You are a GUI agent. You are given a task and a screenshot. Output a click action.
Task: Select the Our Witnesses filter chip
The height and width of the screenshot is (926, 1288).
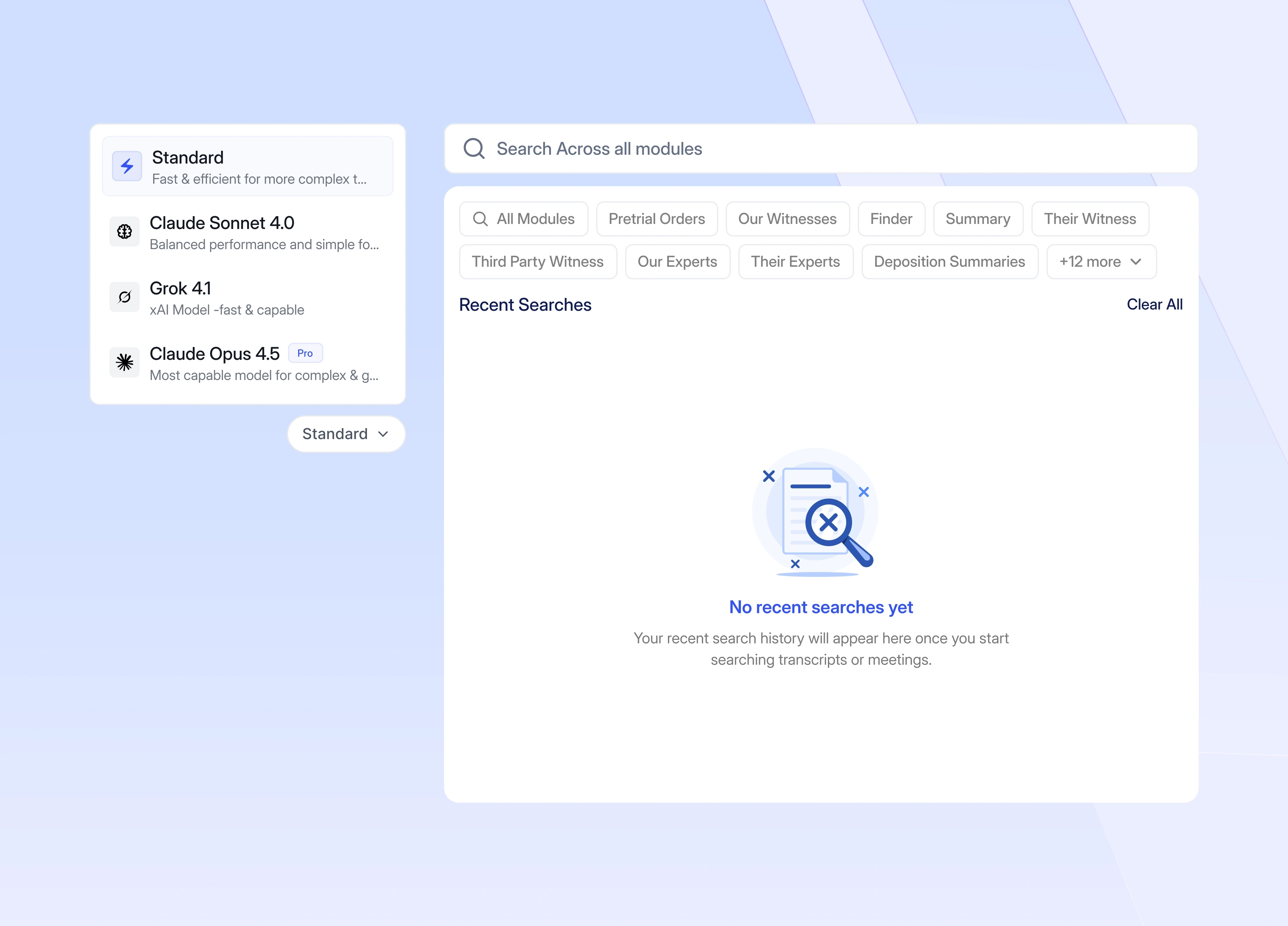(788, 219)
